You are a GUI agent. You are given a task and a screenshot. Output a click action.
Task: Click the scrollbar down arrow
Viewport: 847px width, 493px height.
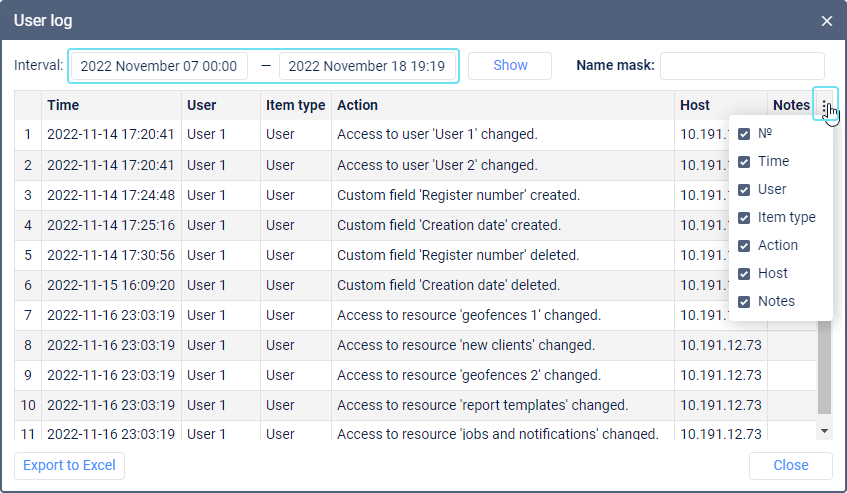click(824, 431)
